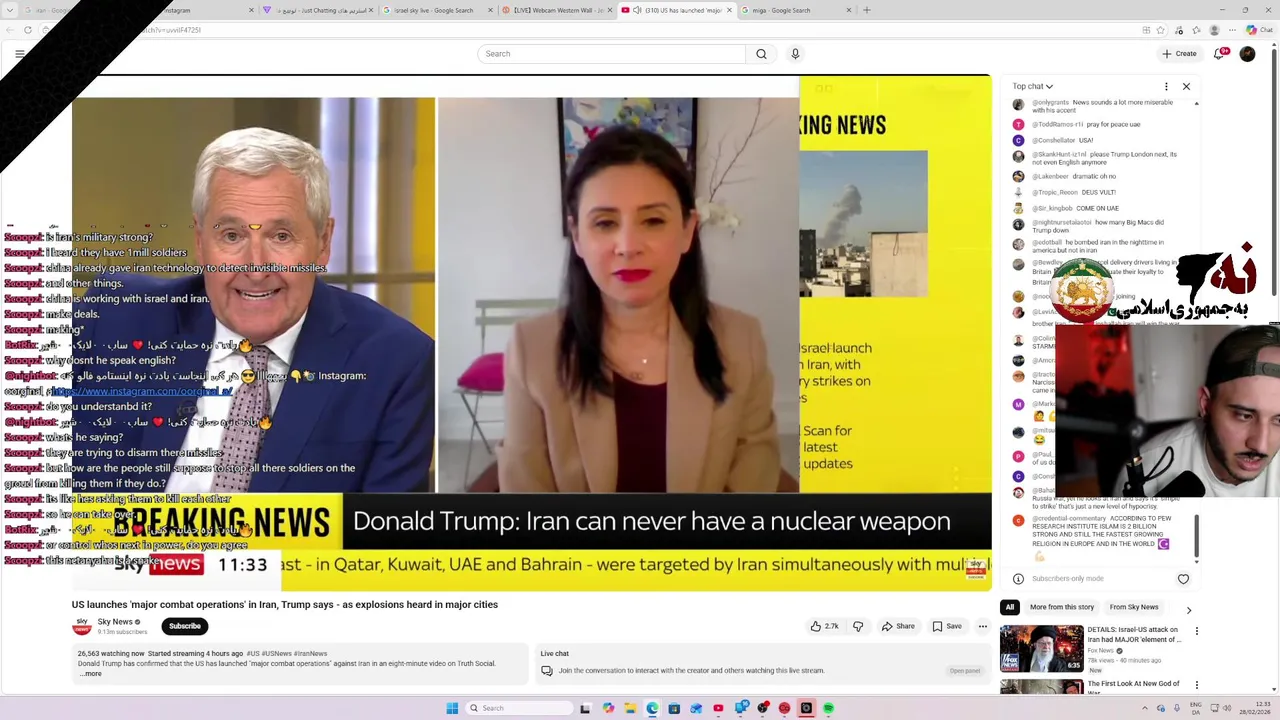Select the More from this story chip

click(x=1061, y=607)
